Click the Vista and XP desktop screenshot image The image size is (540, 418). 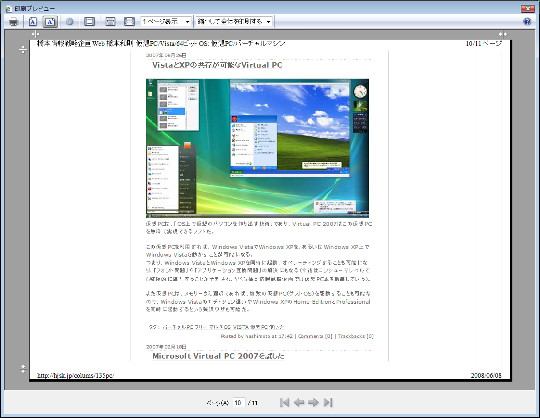tap(257, 148)
